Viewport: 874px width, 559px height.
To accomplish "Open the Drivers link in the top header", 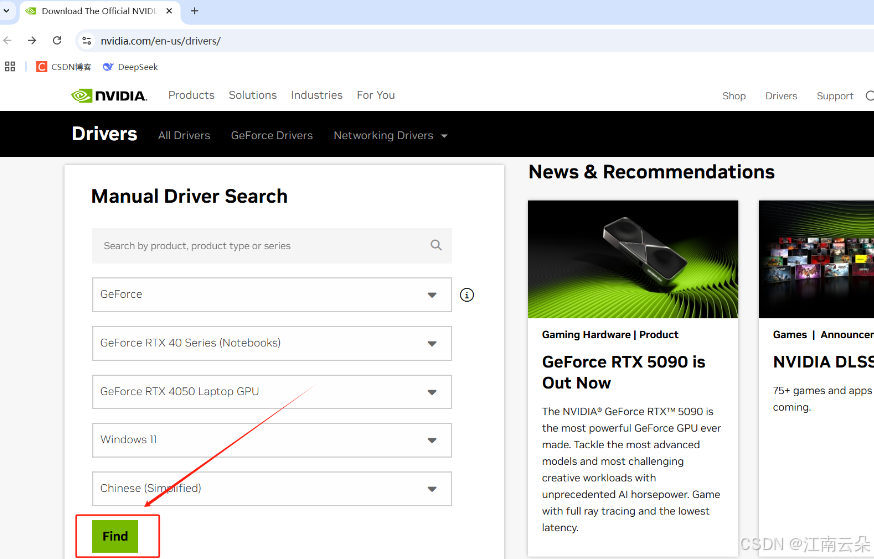I will coord(781,96).
